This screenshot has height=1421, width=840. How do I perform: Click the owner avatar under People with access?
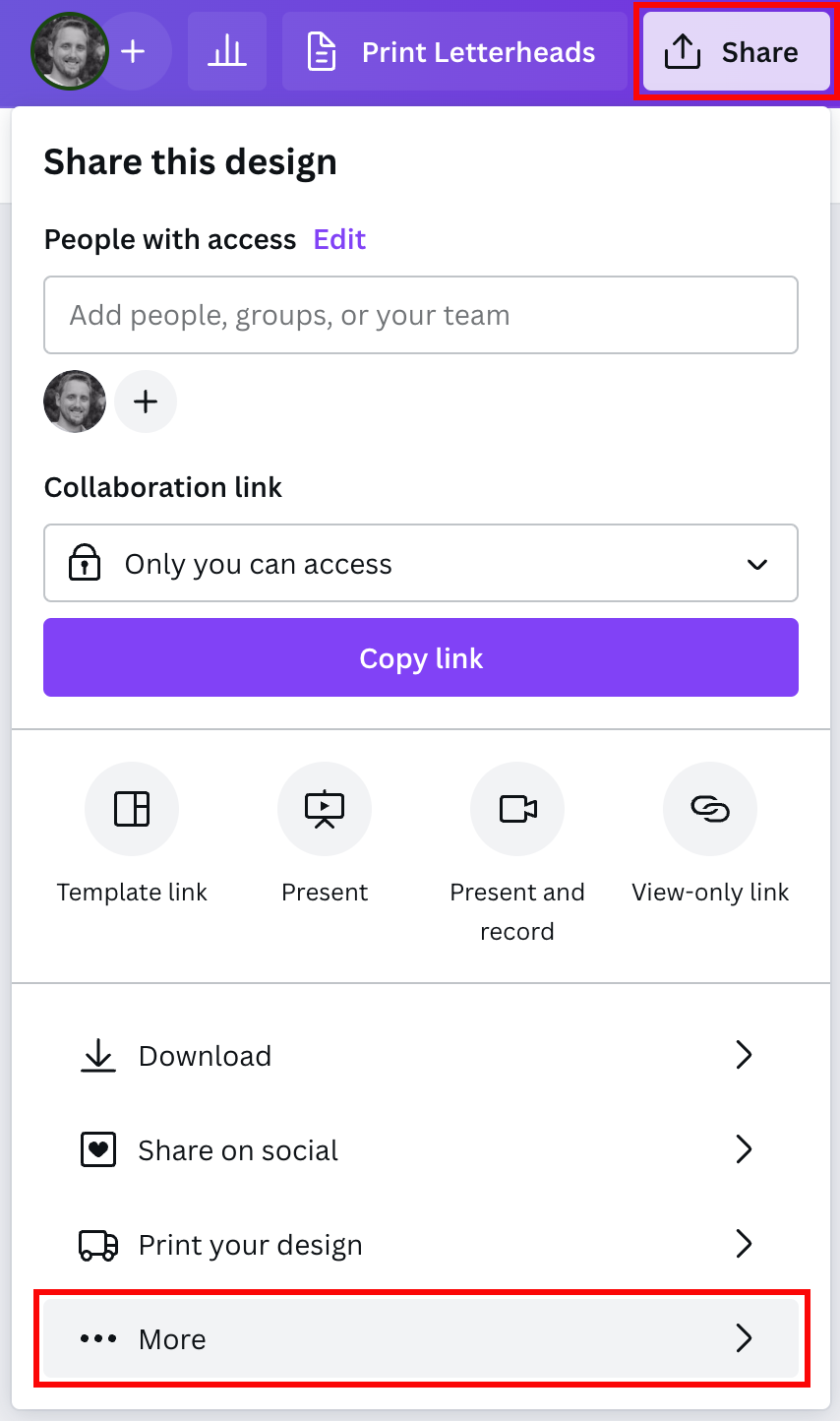(75, 402)
